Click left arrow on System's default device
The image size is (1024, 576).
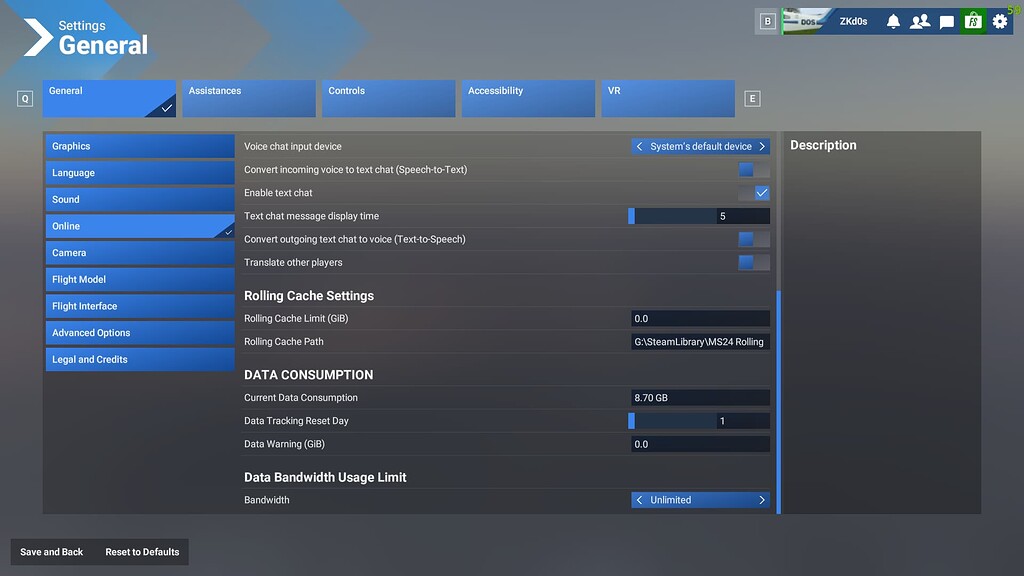tap(639, 145)
